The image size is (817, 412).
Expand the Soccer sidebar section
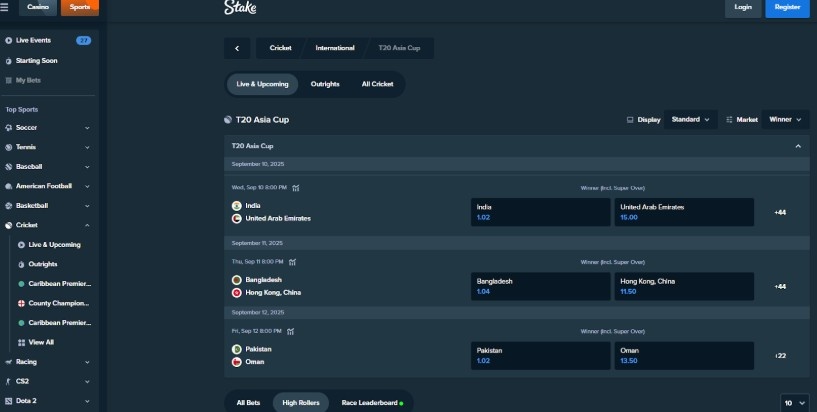87,128
